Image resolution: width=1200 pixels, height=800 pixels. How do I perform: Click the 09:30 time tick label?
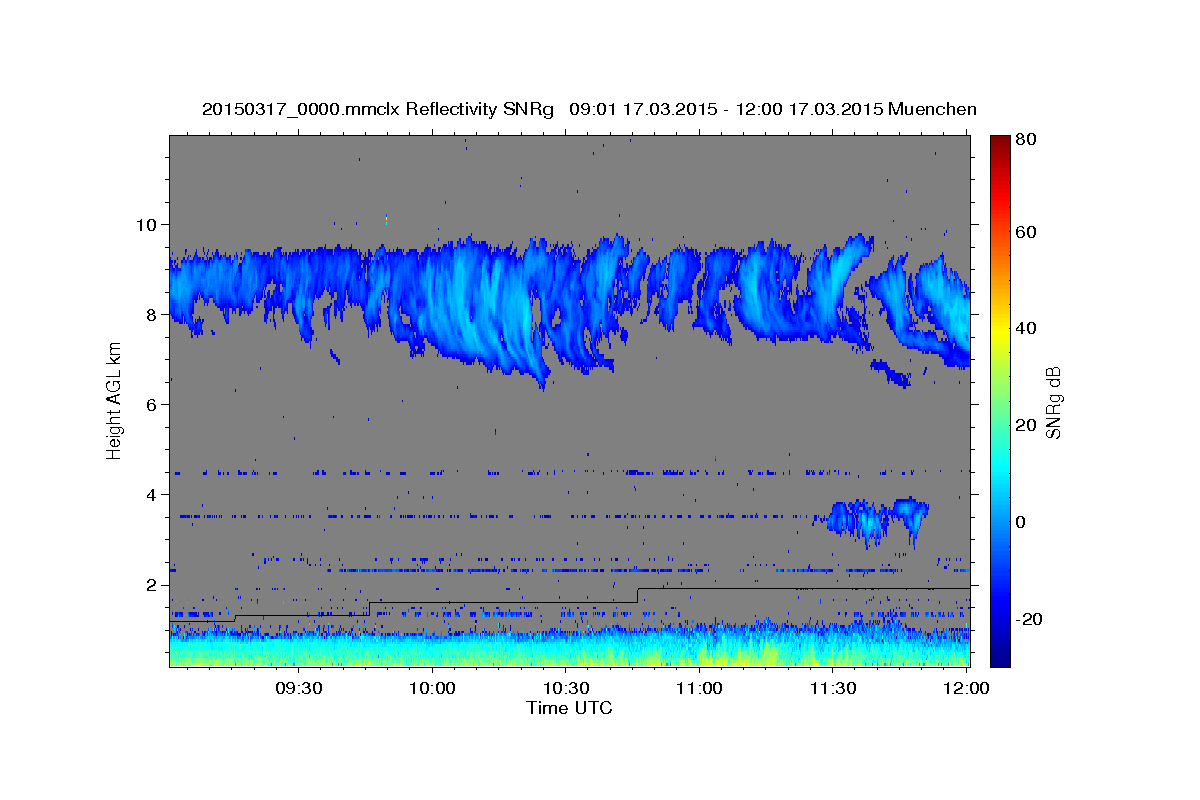click(x=298, y=689)
